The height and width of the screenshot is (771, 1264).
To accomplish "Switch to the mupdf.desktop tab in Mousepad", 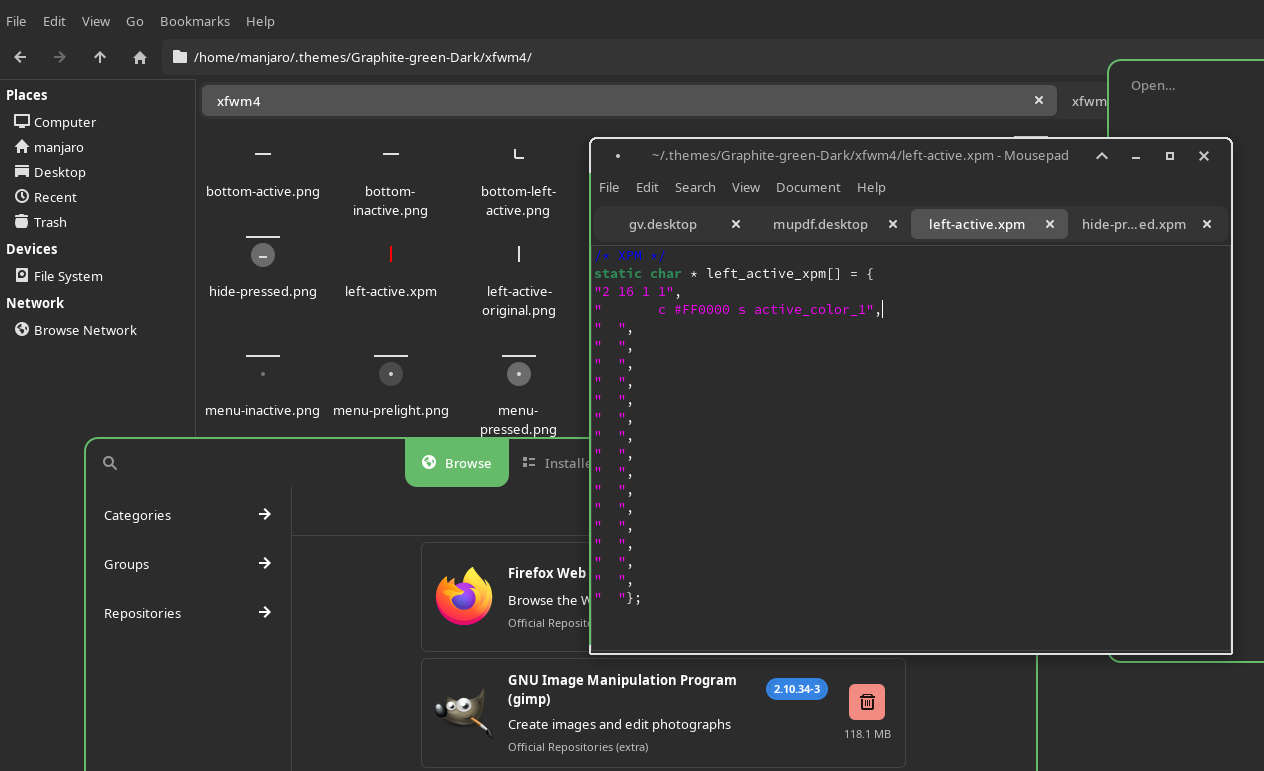I will 820,224.
